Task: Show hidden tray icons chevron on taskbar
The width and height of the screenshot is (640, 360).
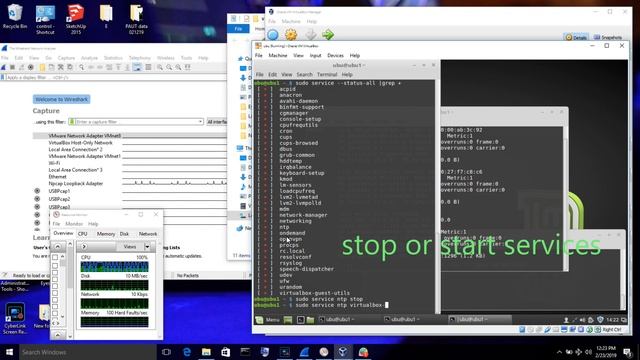Action: pos(559,352)
